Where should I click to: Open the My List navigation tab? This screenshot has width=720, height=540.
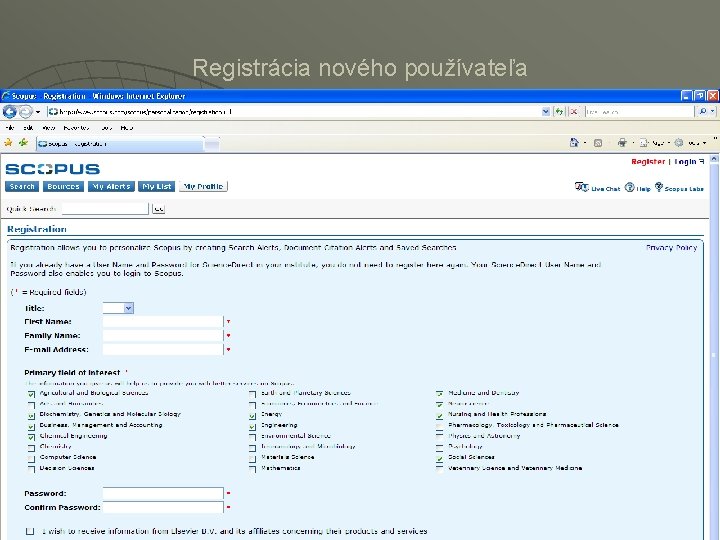[x=157, y=186]
